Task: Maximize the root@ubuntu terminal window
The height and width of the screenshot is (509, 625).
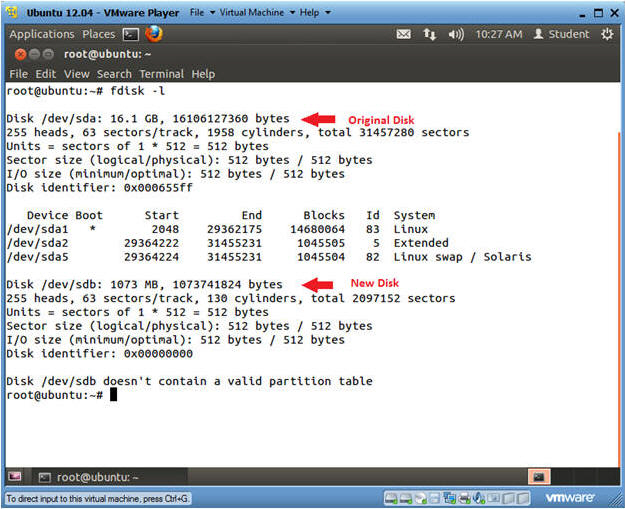Action: click(x=48, y=54)
